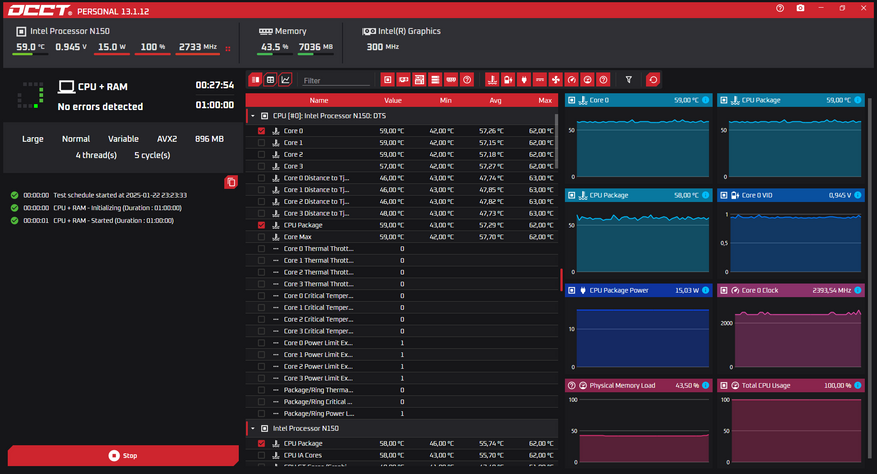Click the fan sensor filter icon
The image size is (877, 474).
(x=555, y=80)
